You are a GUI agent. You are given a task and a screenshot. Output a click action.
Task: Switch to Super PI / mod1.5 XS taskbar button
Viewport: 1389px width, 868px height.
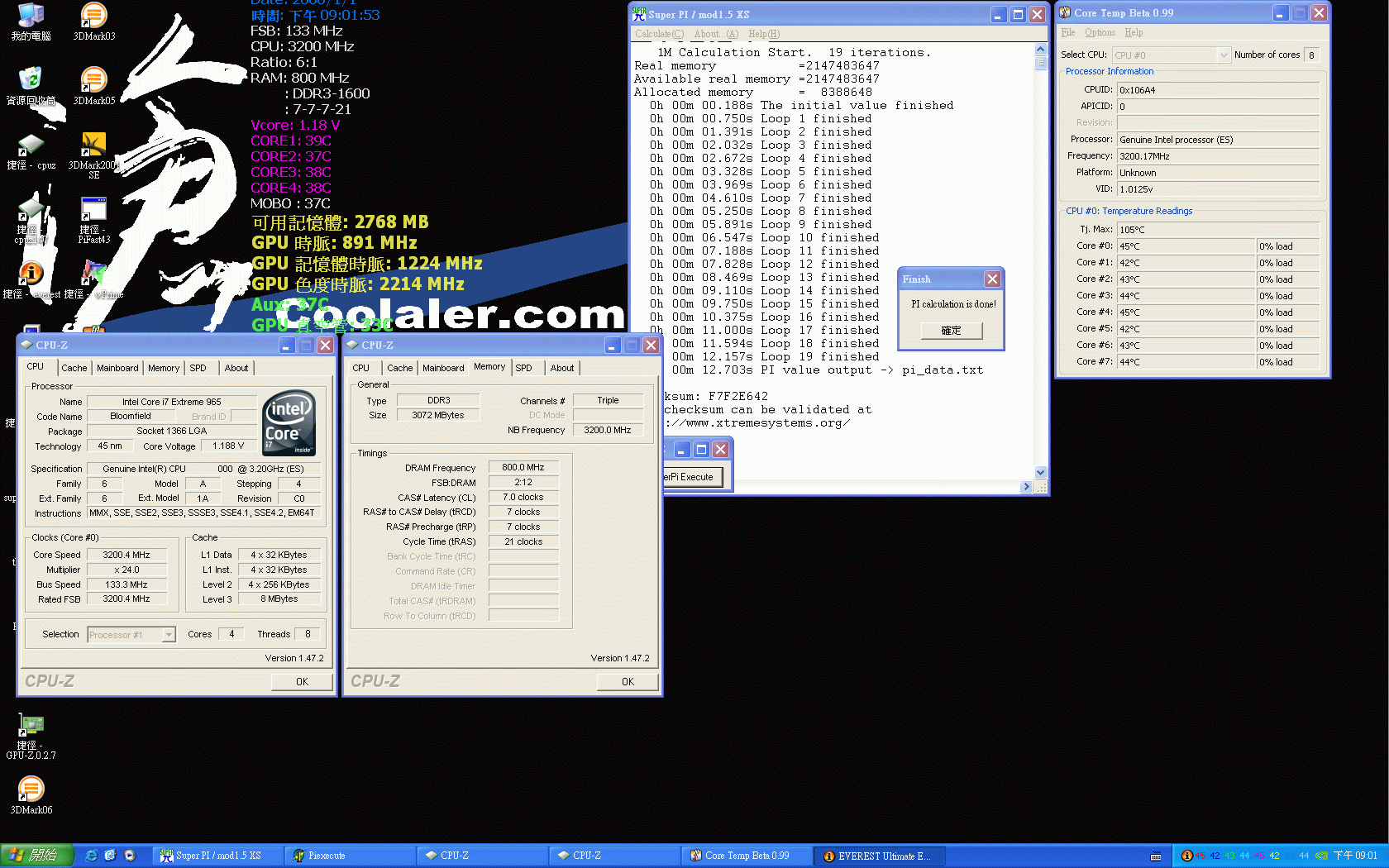217,856
